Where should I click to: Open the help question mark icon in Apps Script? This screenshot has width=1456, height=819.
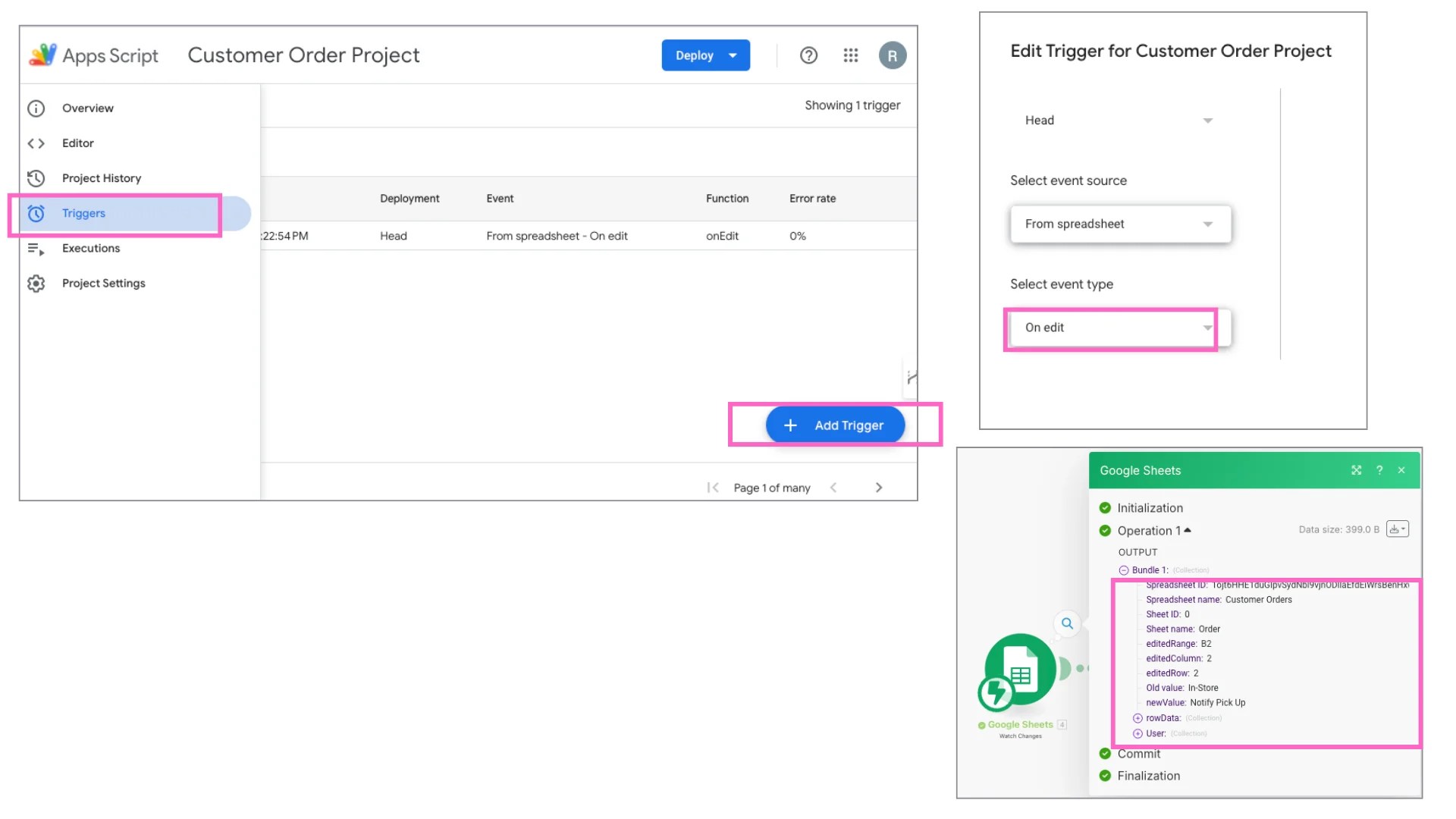(808, 55)
